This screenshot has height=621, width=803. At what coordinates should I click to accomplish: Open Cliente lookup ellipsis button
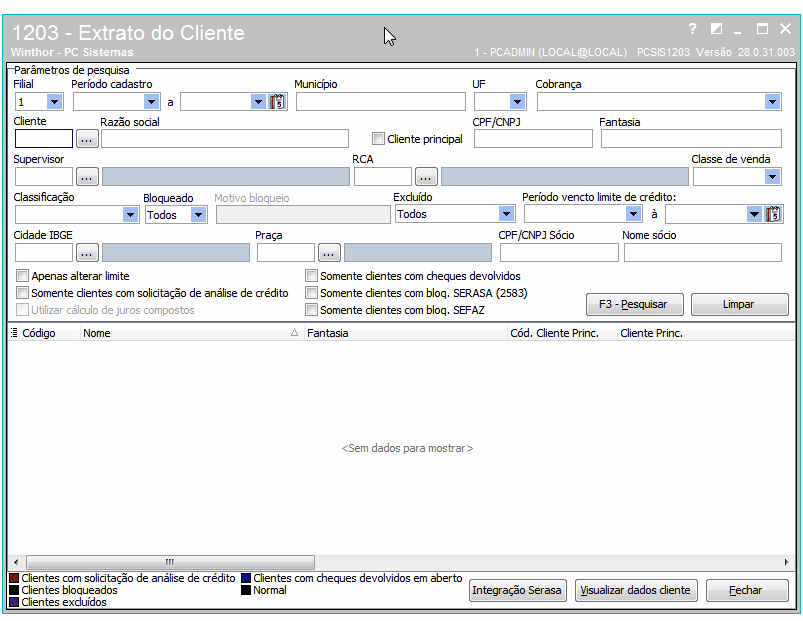(87, 139)
